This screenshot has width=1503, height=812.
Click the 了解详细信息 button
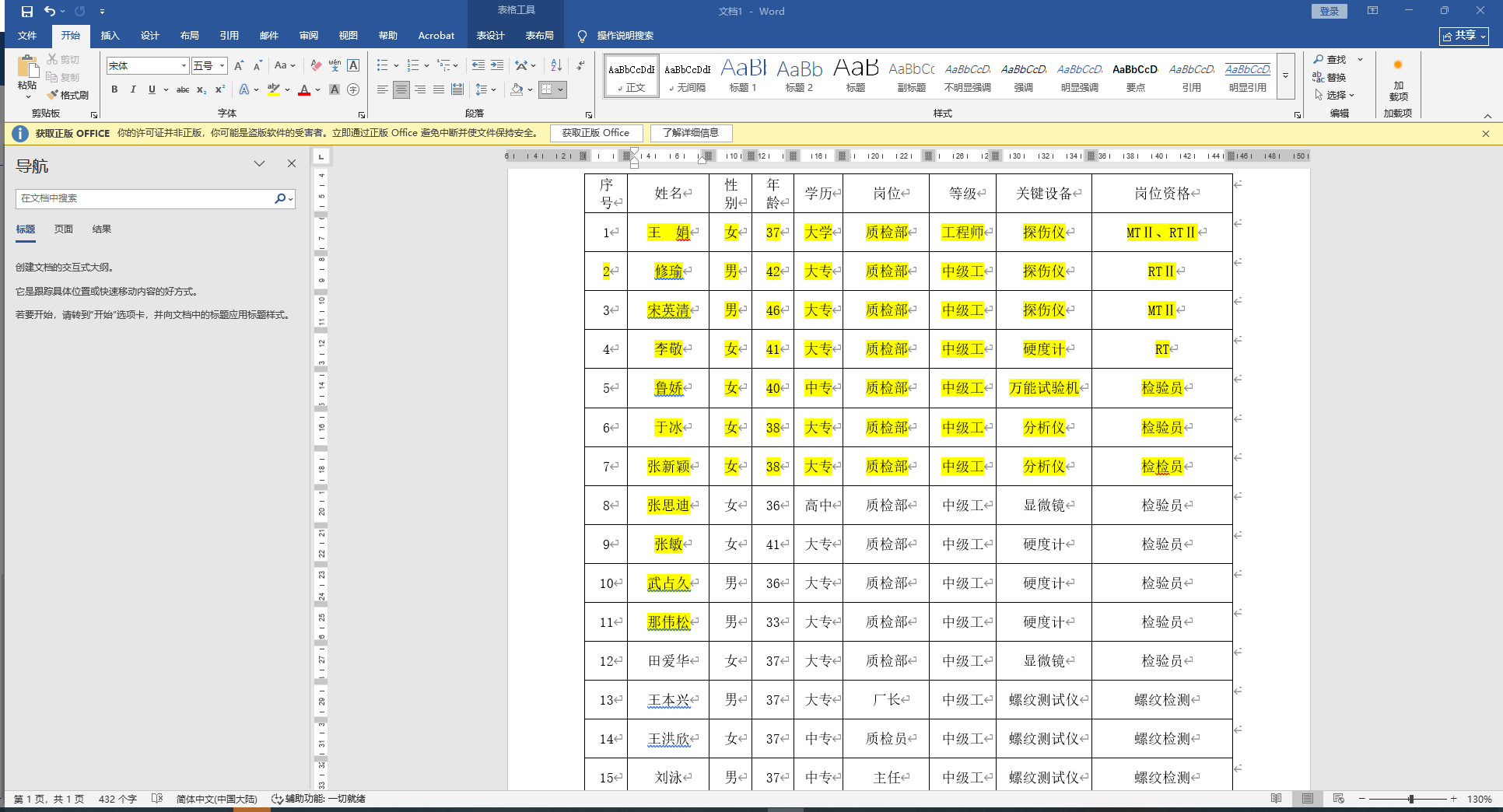pyautogui.click(x=690, y=133)
